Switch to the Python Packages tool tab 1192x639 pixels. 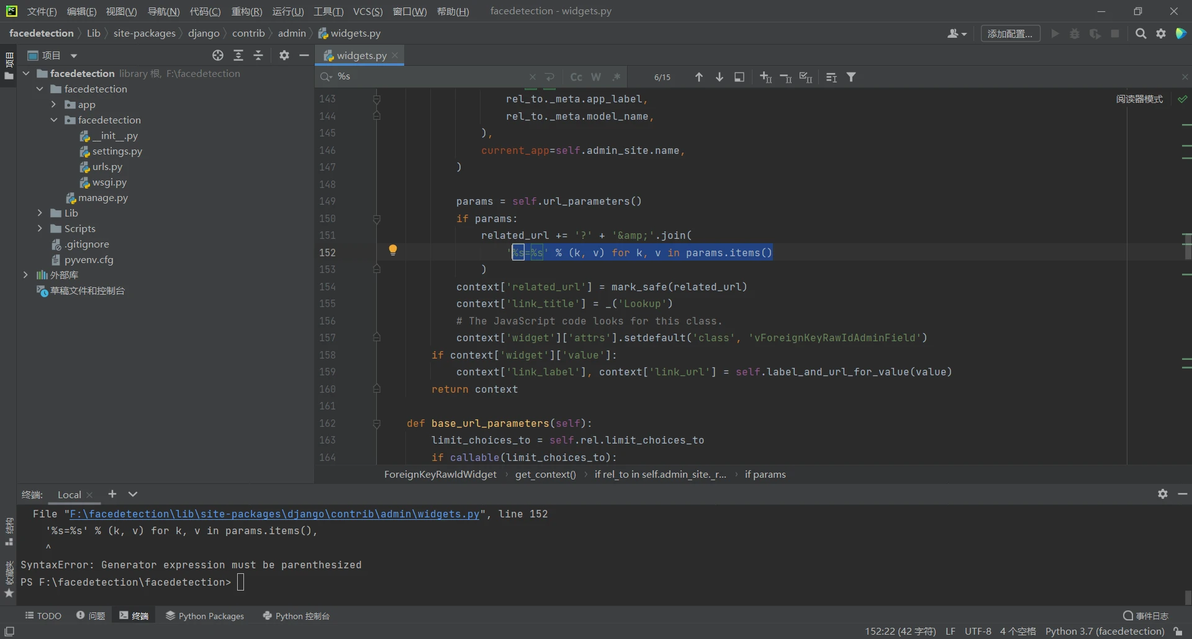[x=205, y=616]
